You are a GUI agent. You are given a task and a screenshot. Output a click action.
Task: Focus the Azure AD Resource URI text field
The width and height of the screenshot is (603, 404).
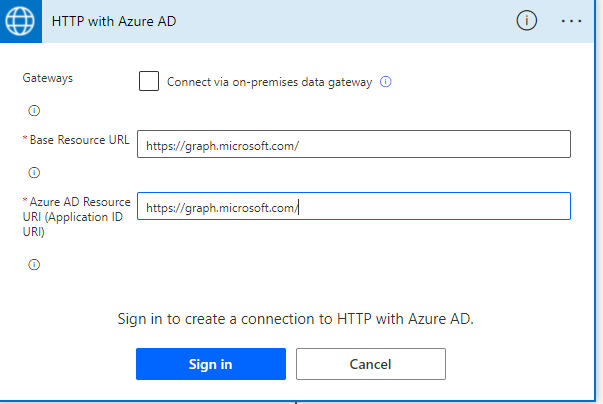tap(353, 207)
